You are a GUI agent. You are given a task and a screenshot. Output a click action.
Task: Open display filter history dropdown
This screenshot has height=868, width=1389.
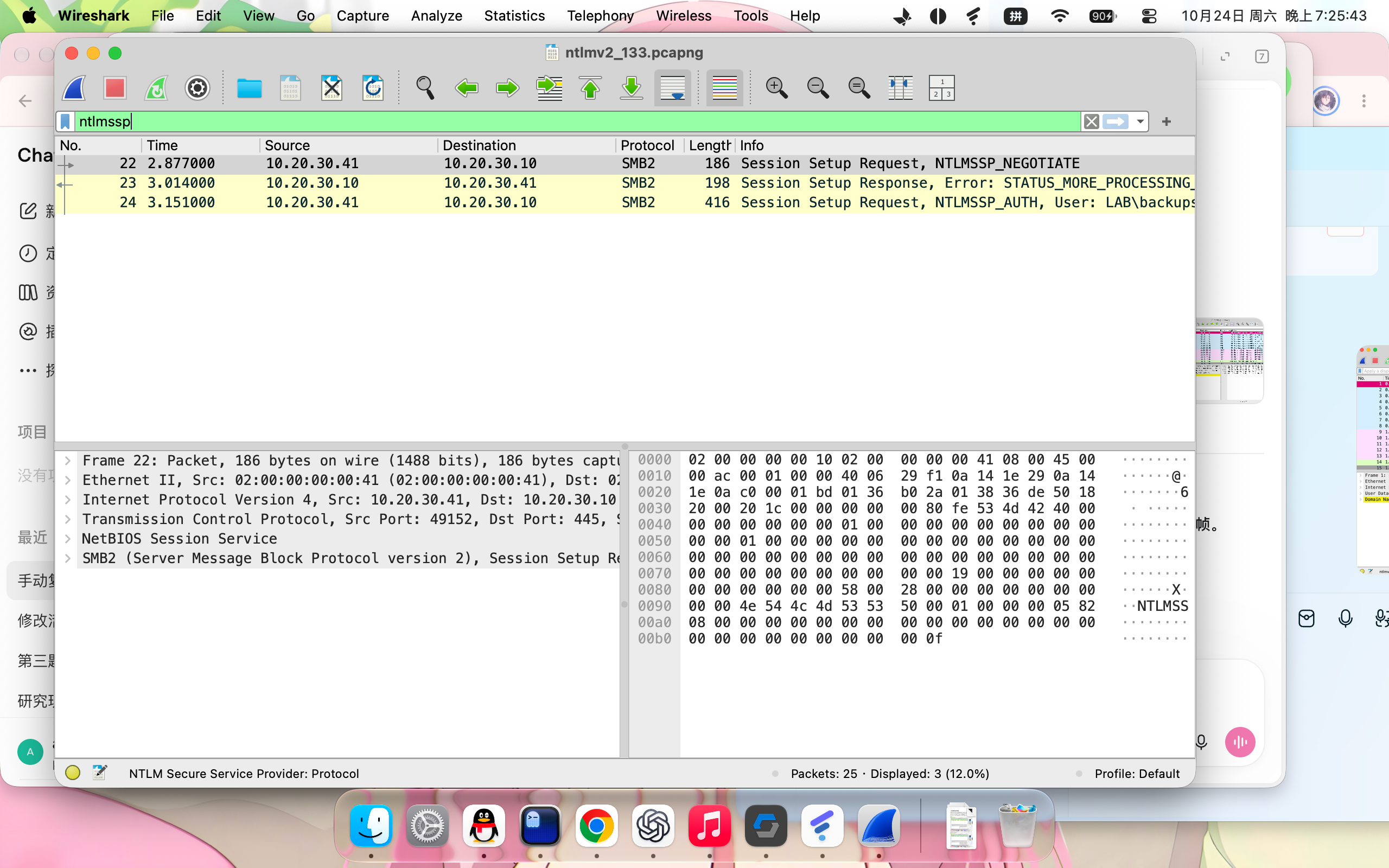(x=1140, y=122)
